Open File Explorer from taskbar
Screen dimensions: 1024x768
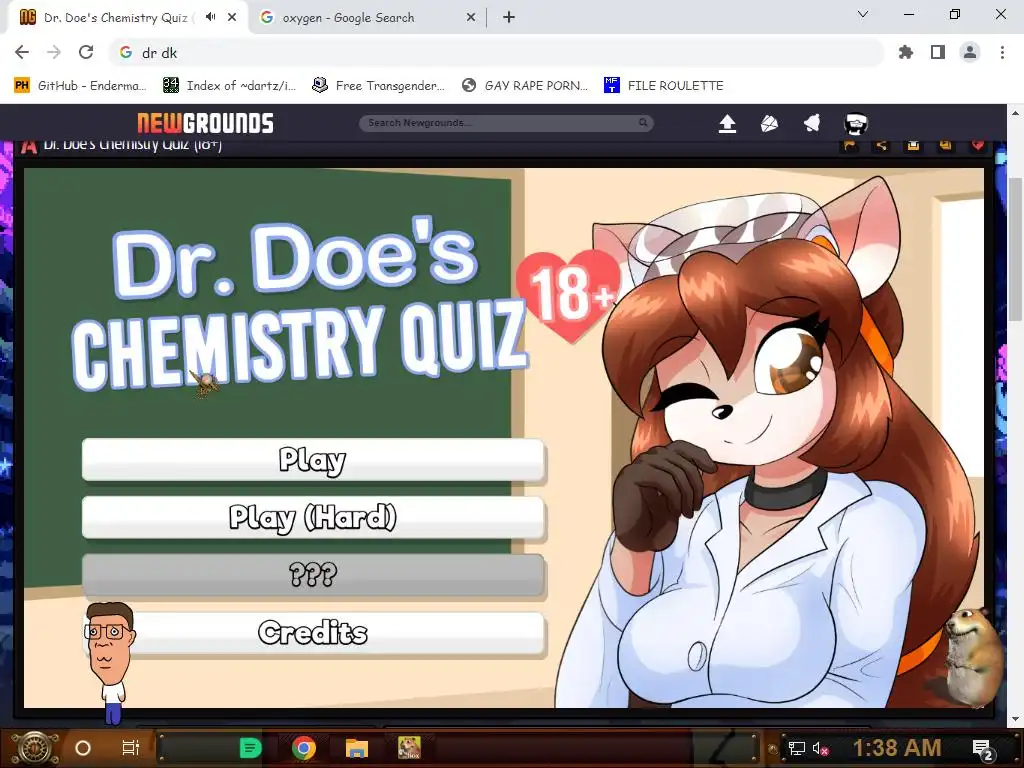357,748
